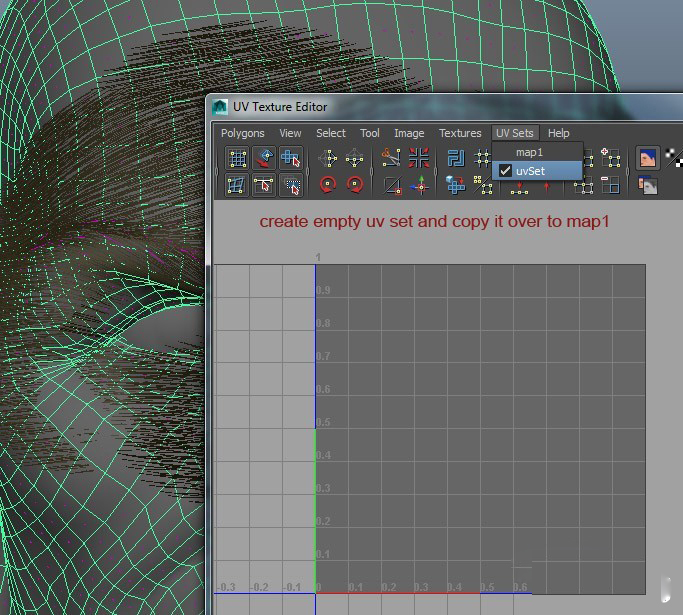Click the green and blue arrows move-sew icon

point(420,185)
